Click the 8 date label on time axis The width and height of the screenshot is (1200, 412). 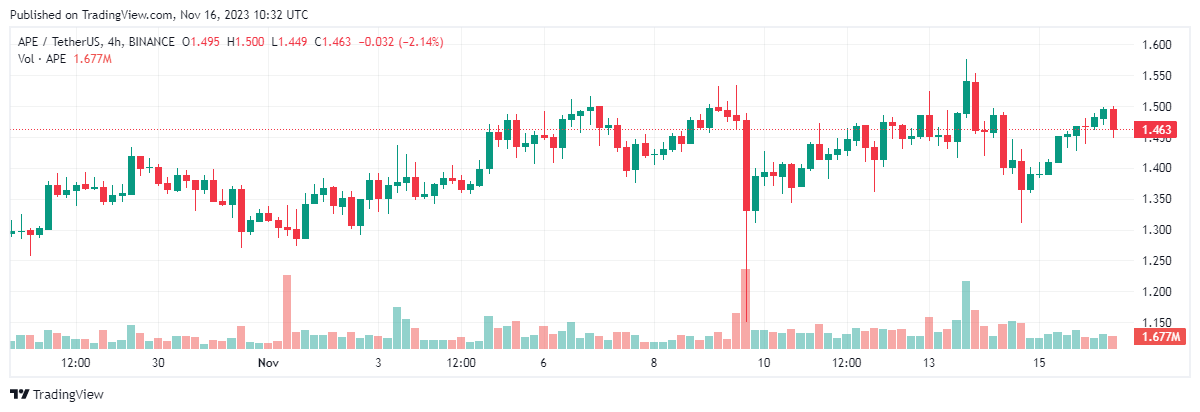(653, 362)
